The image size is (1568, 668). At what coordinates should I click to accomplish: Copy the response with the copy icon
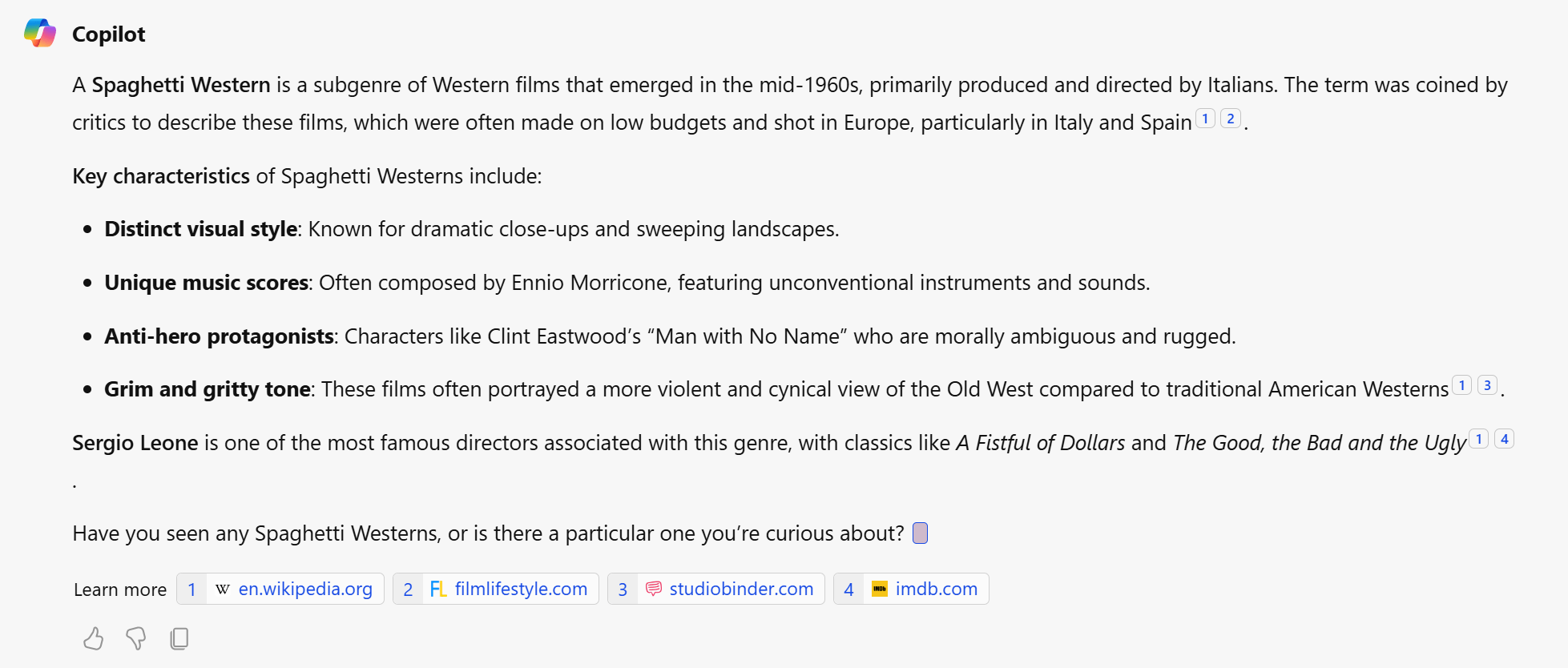click(x=179, y=638)
